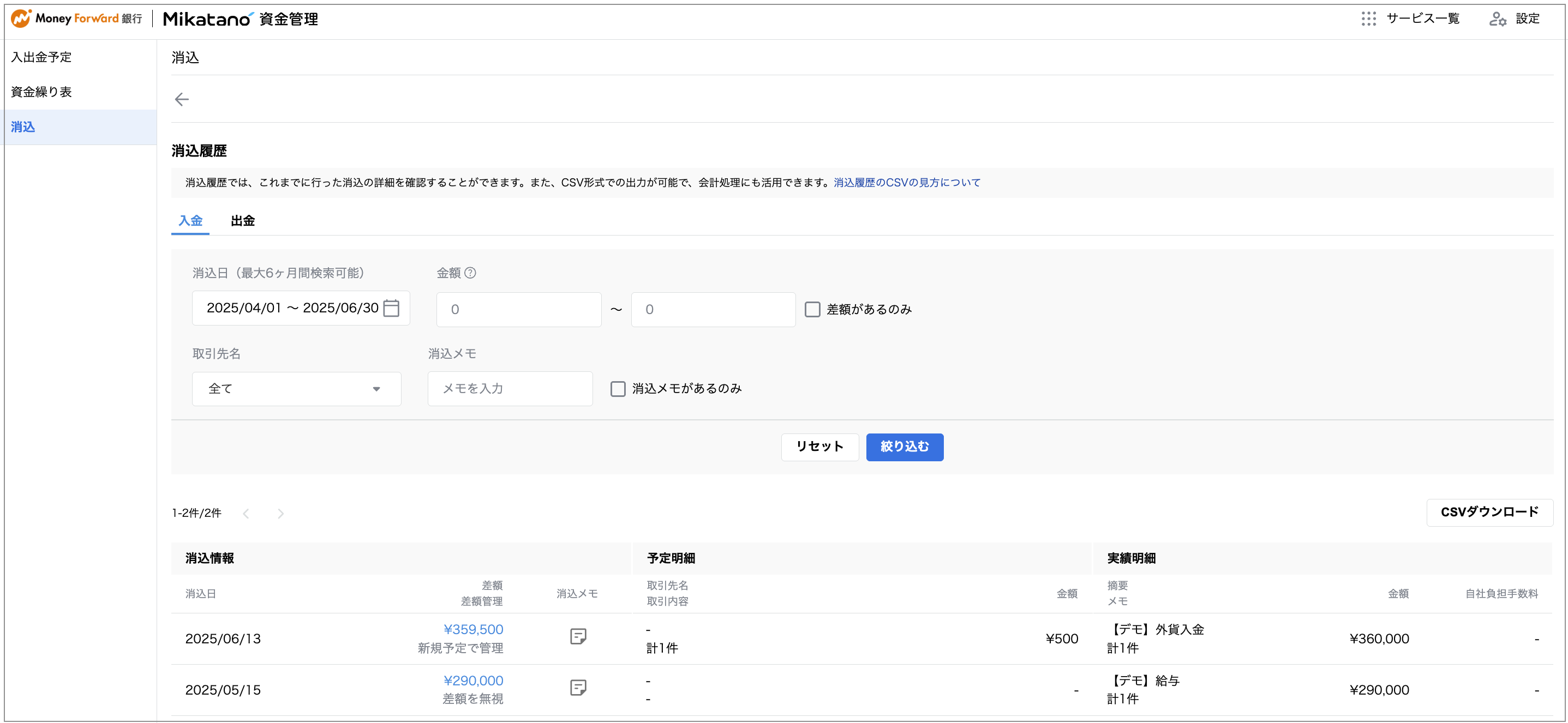Enable the 差額があるのみ checkbox
The height and width of the screenshot is (723, 1568).
click(x=812, y=310)
